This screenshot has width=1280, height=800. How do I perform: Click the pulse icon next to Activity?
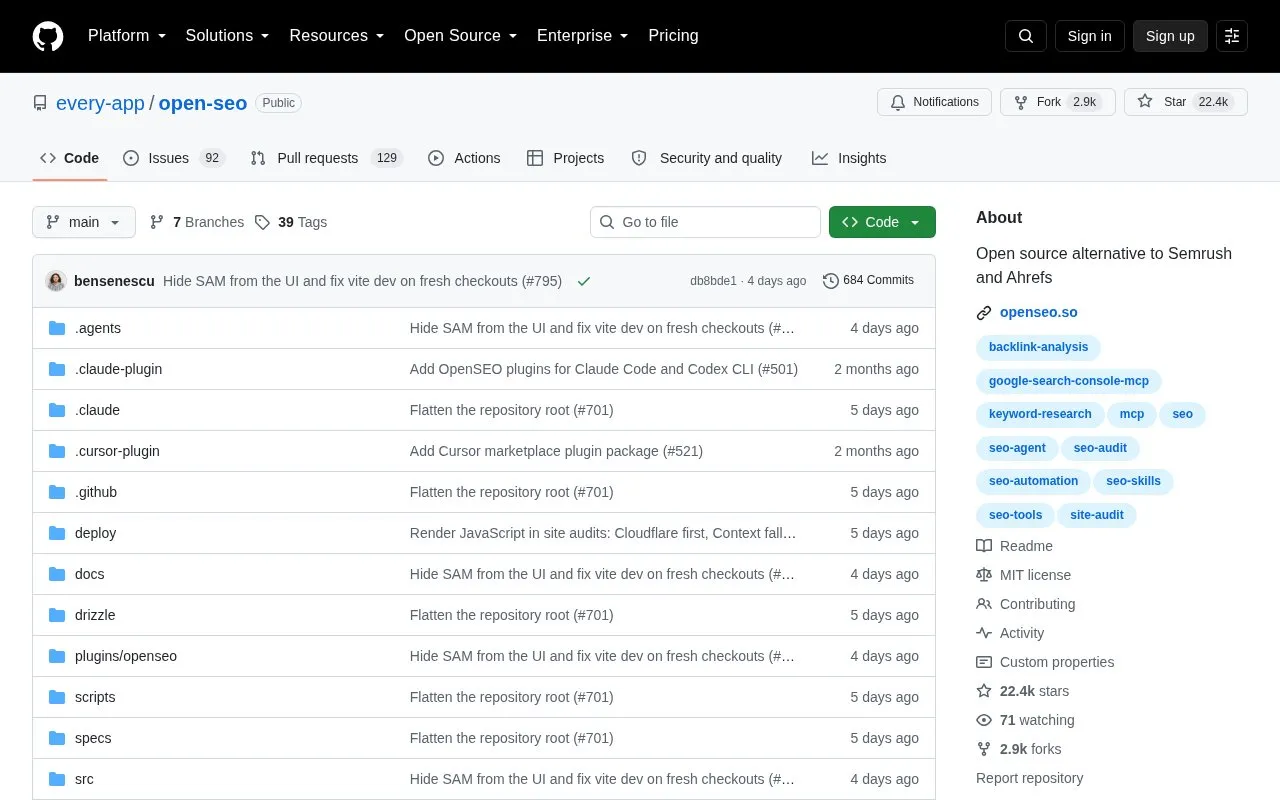984,633
